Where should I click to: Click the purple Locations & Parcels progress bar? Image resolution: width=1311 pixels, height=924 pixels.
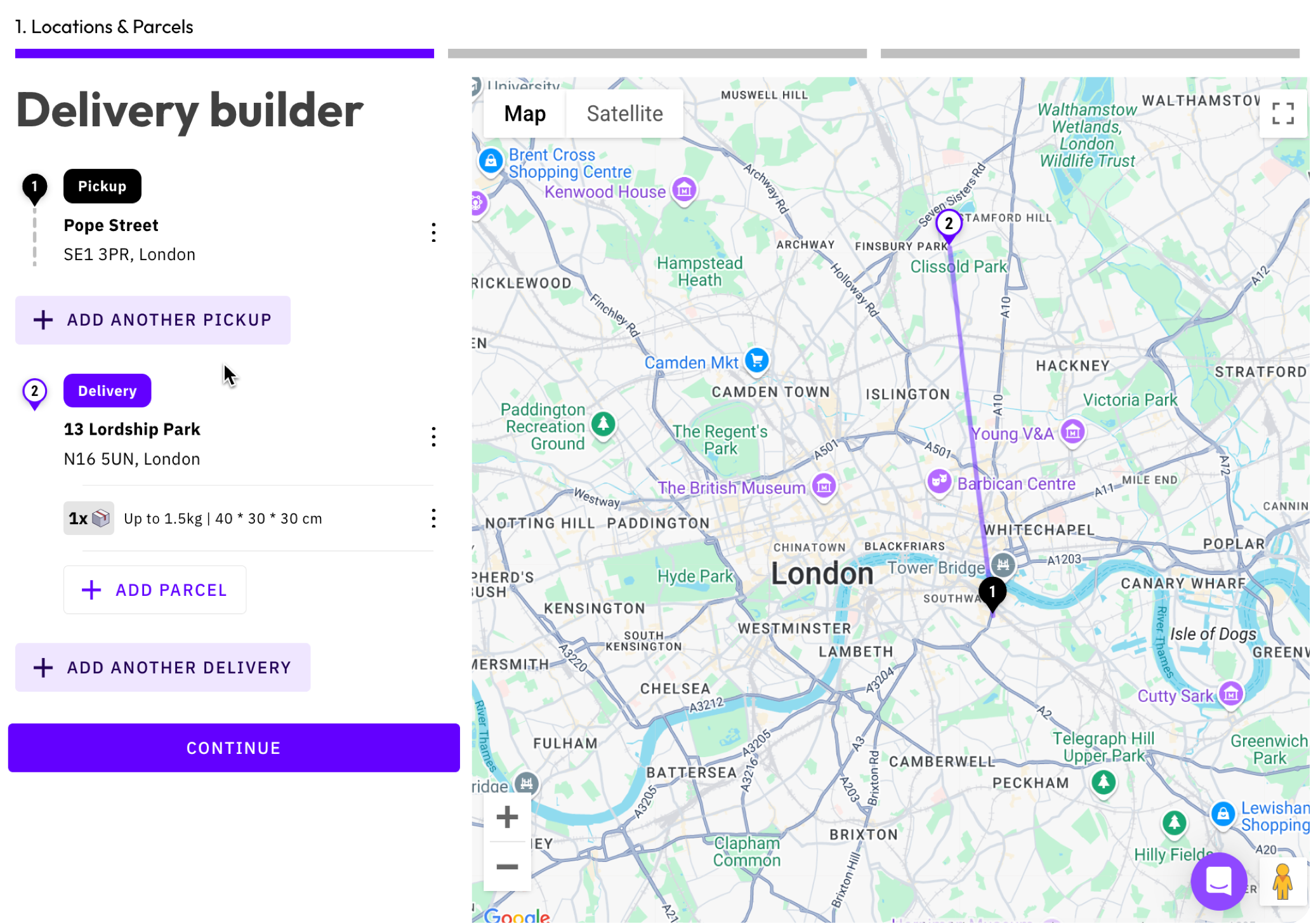coord(225,53)
